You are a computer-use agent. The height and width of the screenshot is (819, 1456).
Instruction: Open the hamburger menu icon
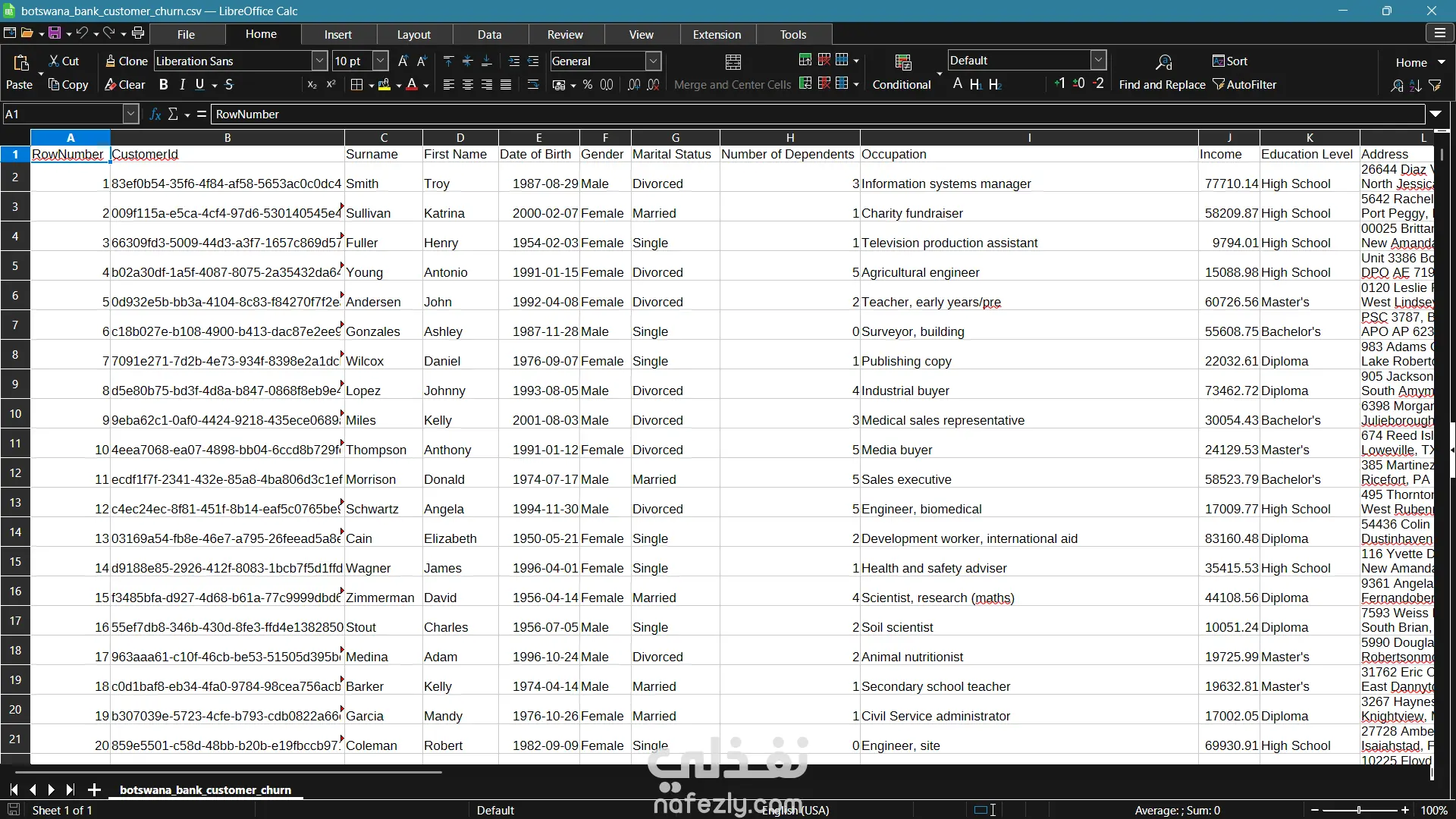(x=1439, y=33)
